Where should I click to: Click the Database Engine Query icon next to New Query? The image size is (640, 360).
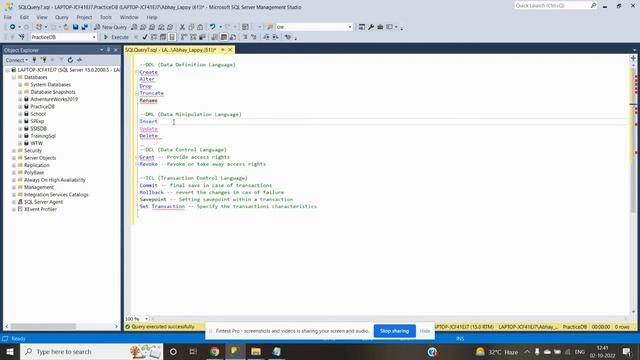coord(134,27)
